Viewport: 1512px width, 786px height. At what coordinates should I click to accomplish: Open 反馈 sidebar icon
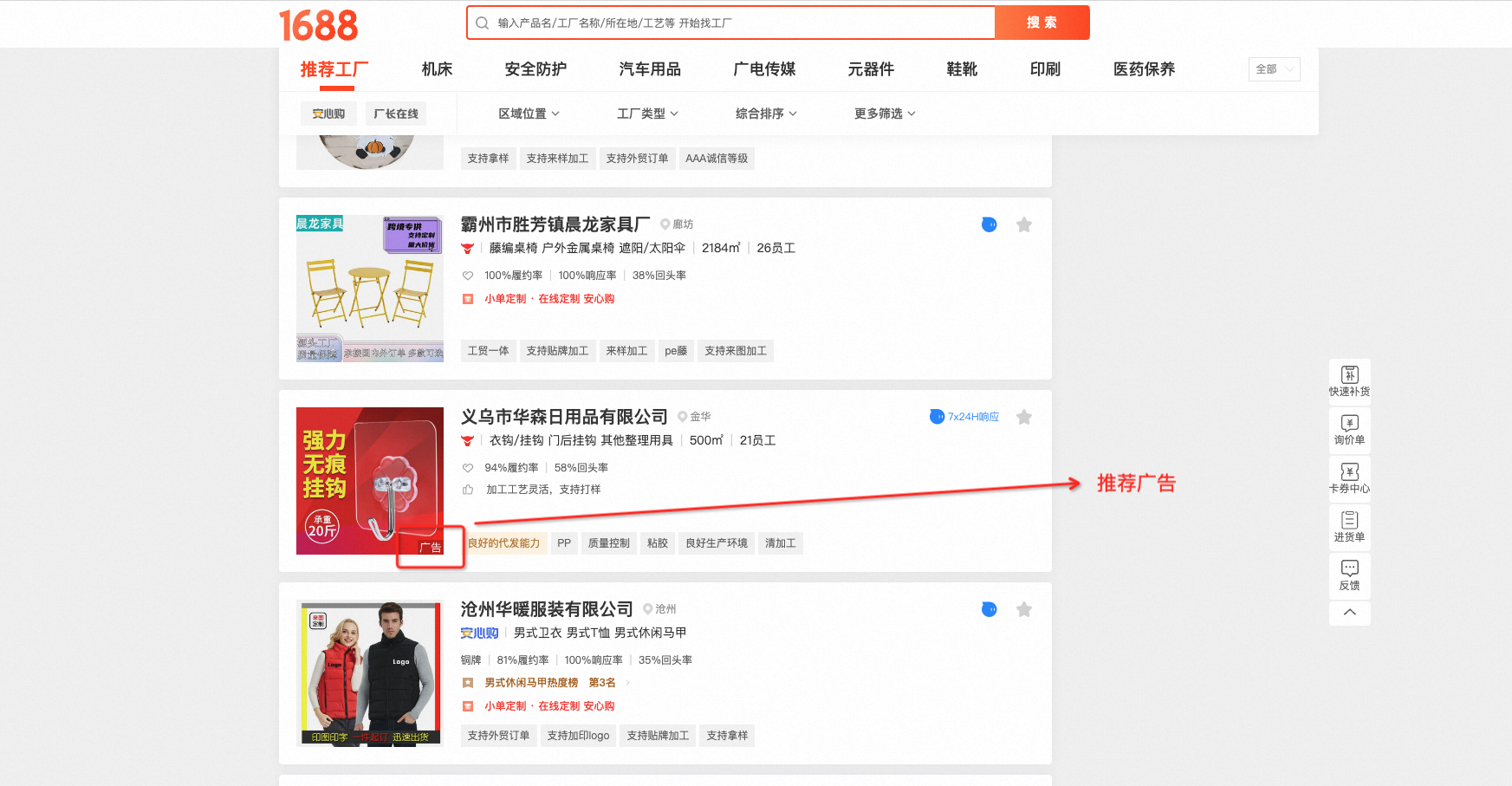1349,575
